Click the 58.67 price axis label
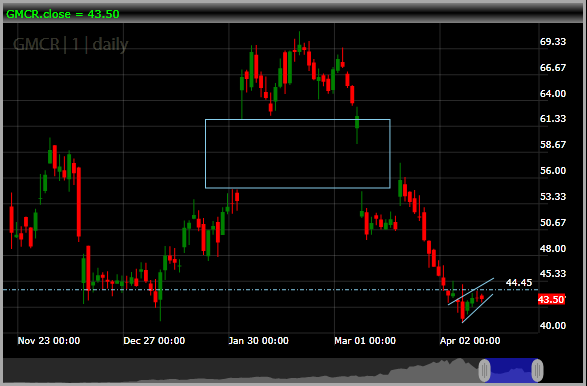Viewport: 587px width, 386px height. point(553,145)
